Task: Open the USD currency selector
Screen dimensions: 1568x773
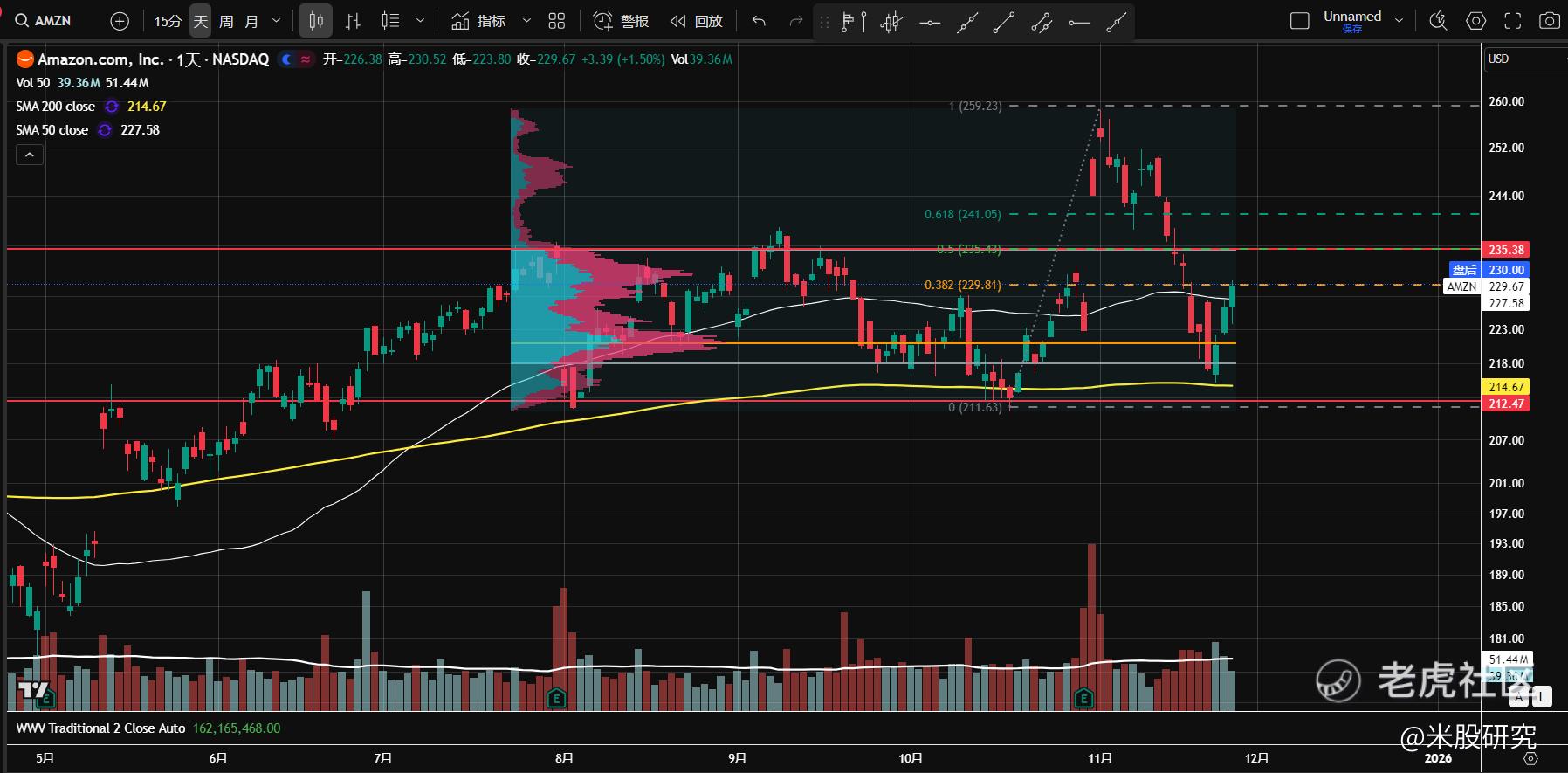Action: [x=1526, y=59]
